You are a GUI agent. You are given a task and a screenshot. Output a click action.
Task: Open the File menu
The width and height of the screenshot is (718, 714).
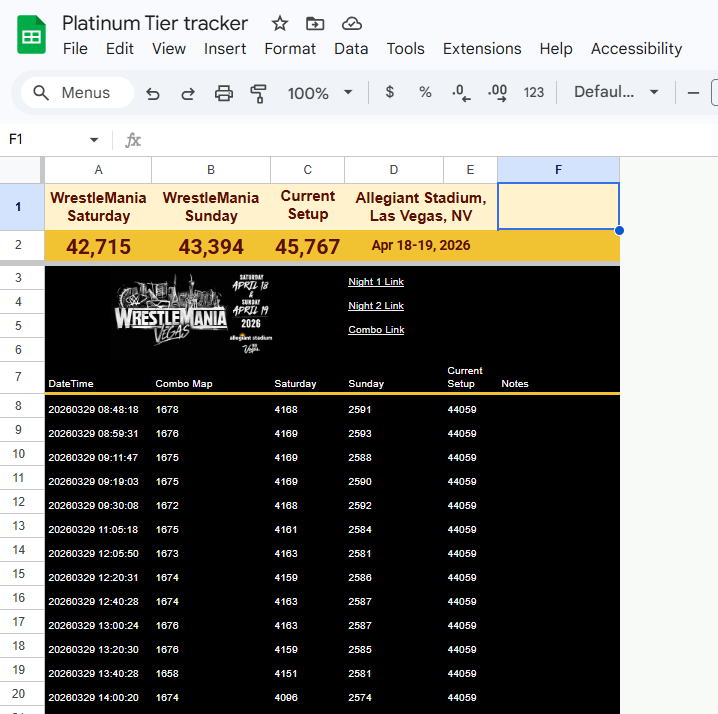pyautogui.click(x=75, y=49)
